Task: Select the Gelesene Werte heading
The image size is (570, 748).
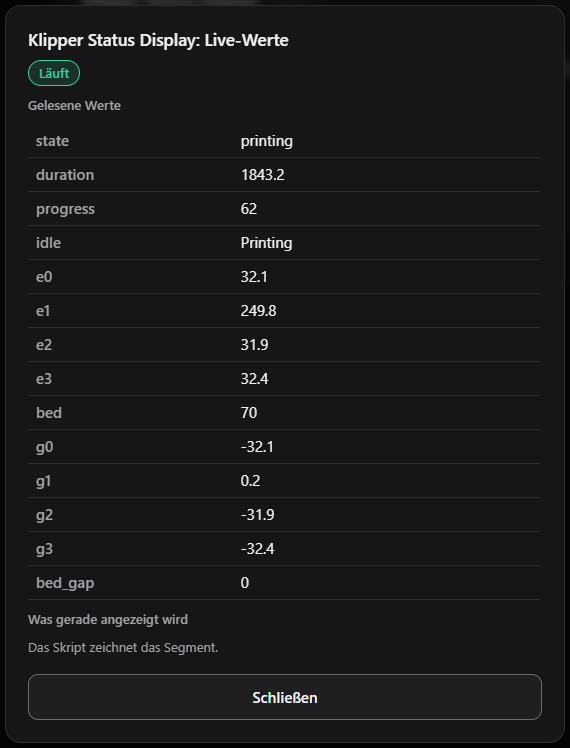Action: tap(74, 105)
